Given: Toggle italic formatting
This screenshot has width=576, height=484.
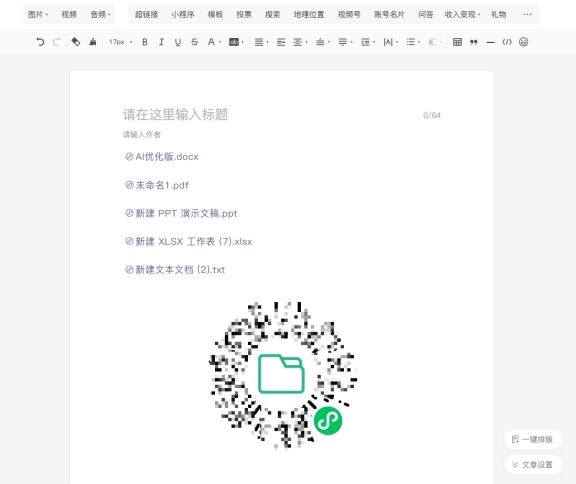Looking at the screenshot, I should click(x=161, y=42).
